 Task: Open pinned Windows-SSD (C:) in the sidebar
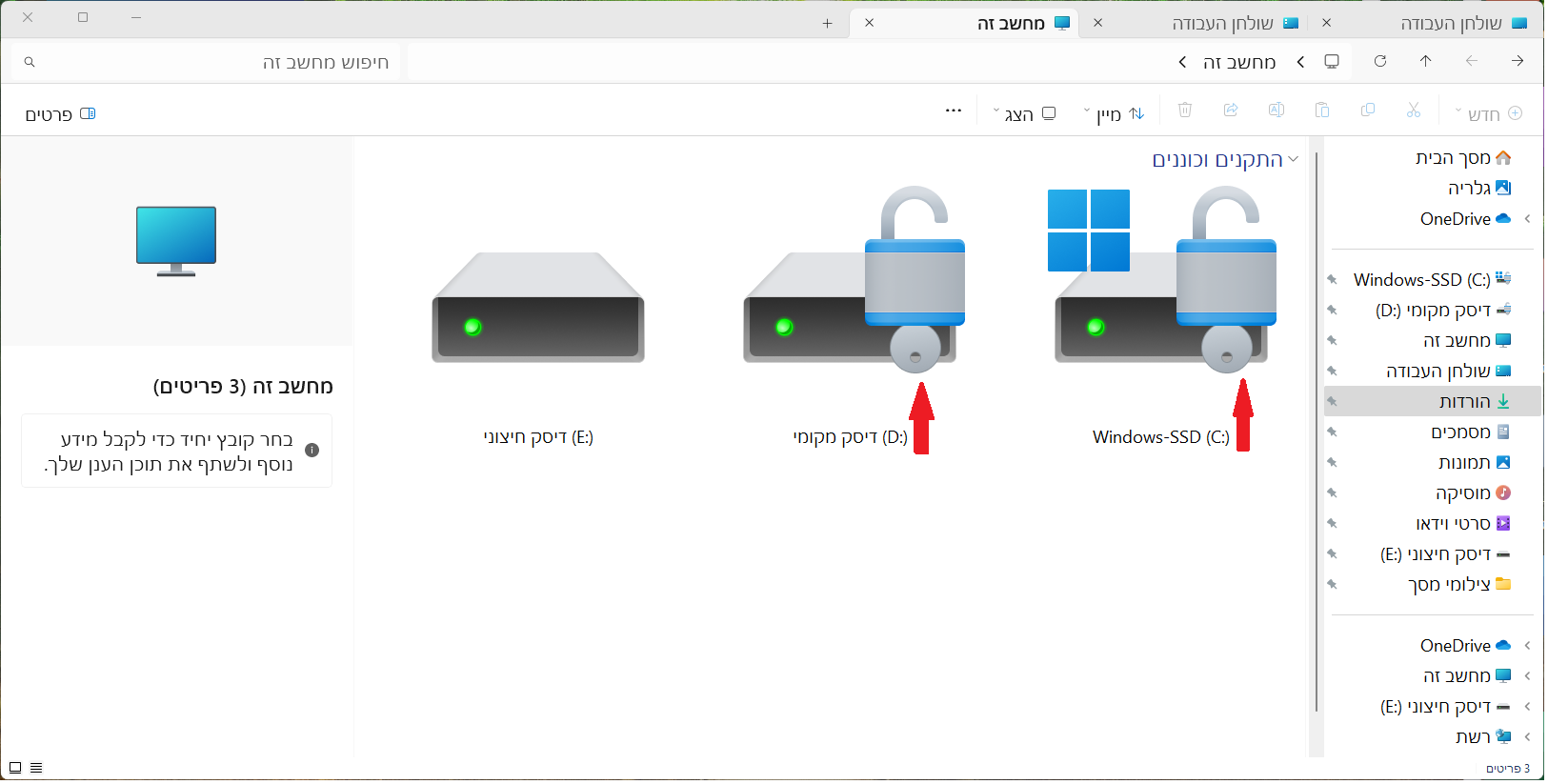point(1433,280)
